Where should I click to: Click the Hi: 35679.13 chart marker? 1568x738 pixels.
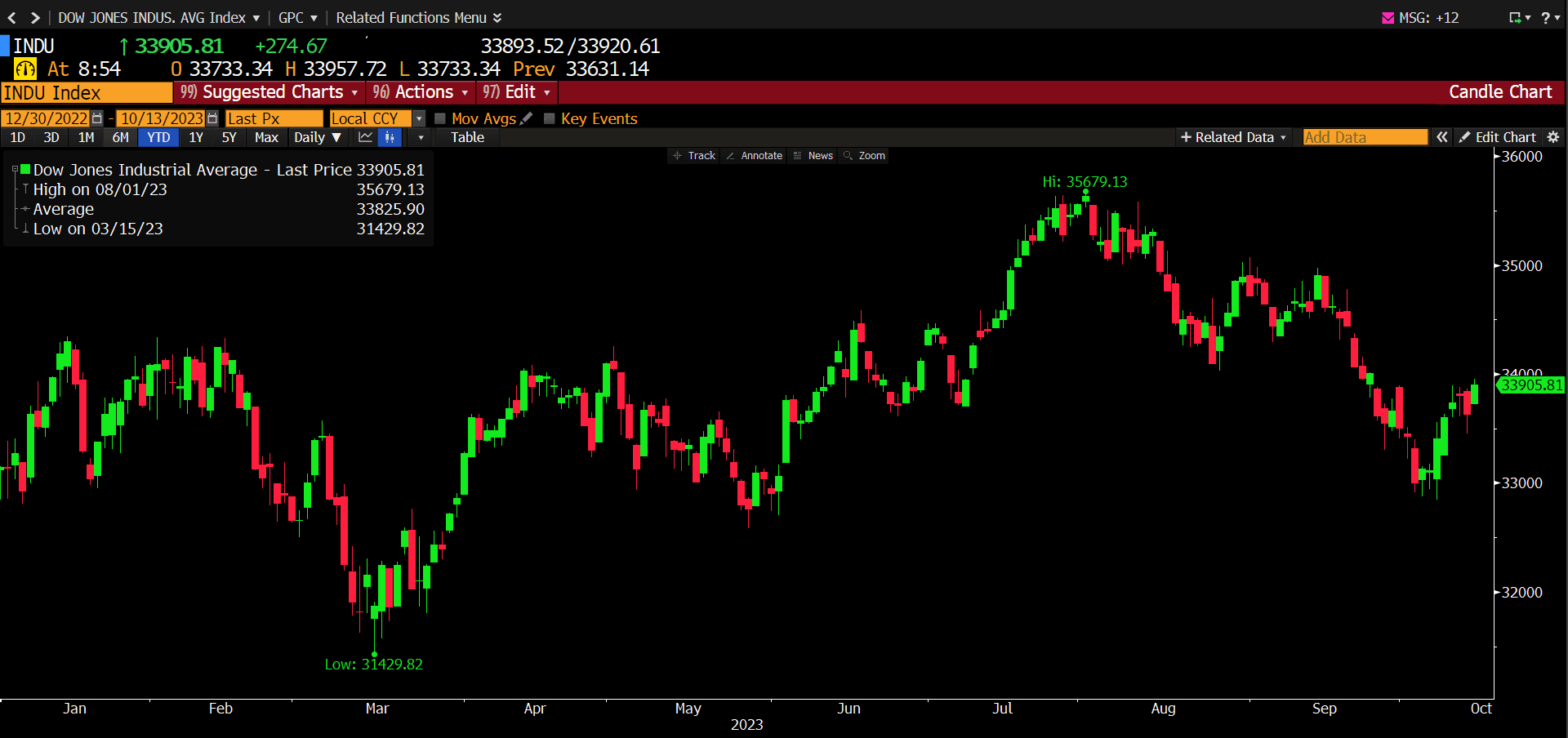[x=1085, y=182]
